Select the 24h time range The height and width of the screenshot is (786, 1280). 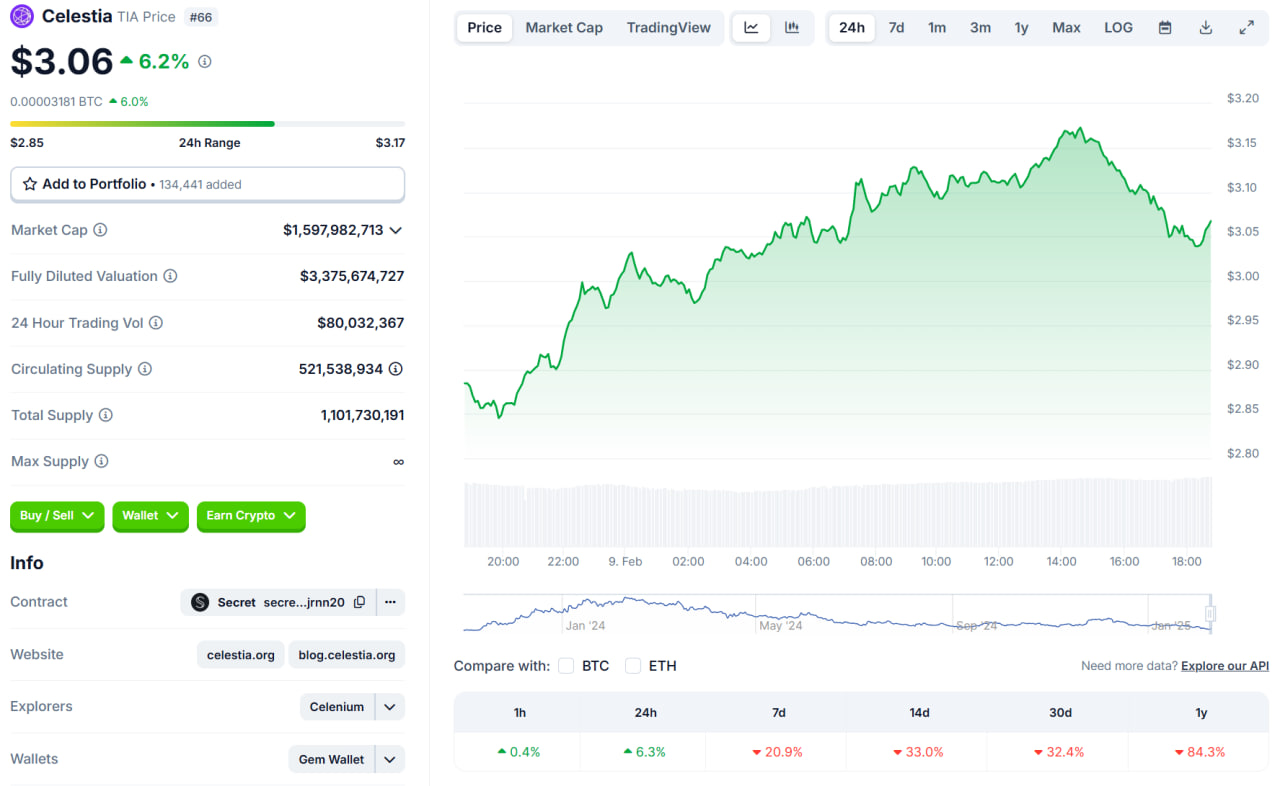pyautogui.click(x=852, y=28)
